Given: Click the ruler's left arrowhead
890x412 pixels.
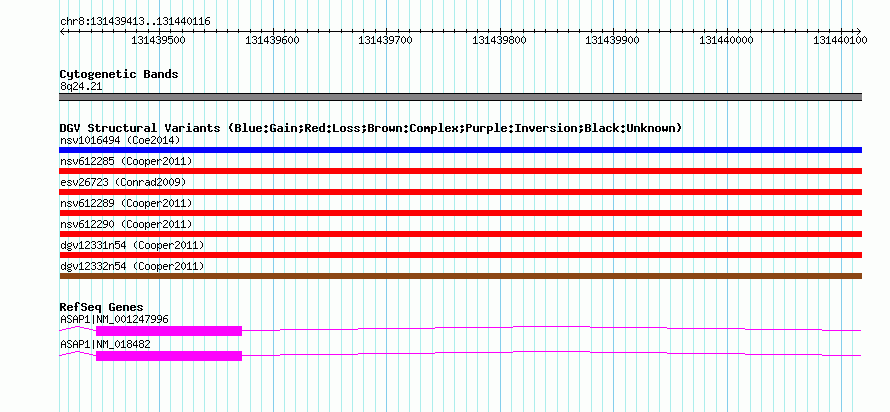Looking at the screenshot, I should tap(62, 31).
